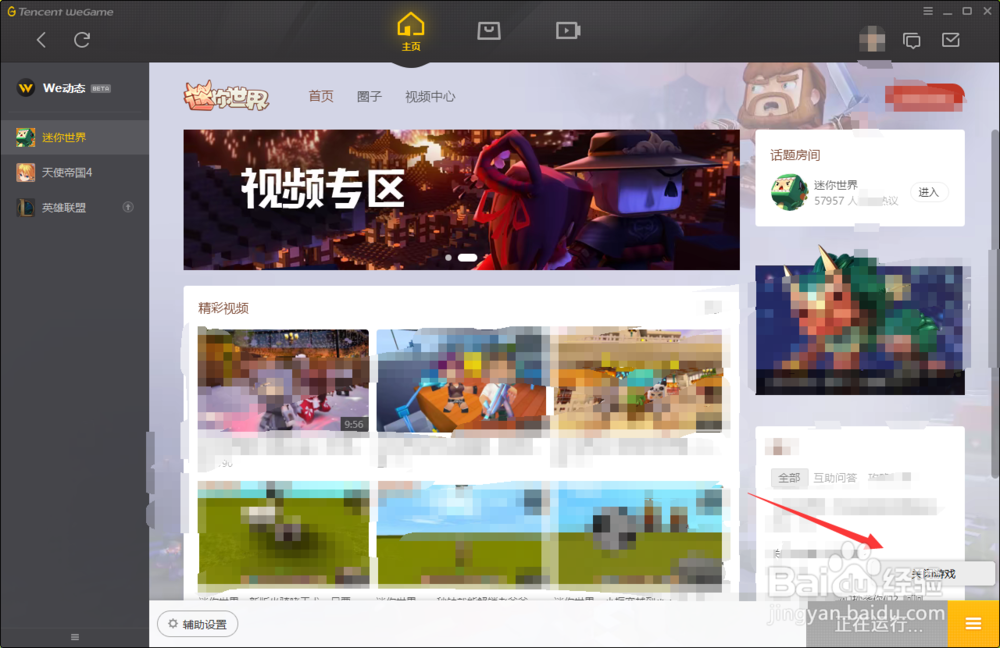Go back using the back arrow

[41, 40]
